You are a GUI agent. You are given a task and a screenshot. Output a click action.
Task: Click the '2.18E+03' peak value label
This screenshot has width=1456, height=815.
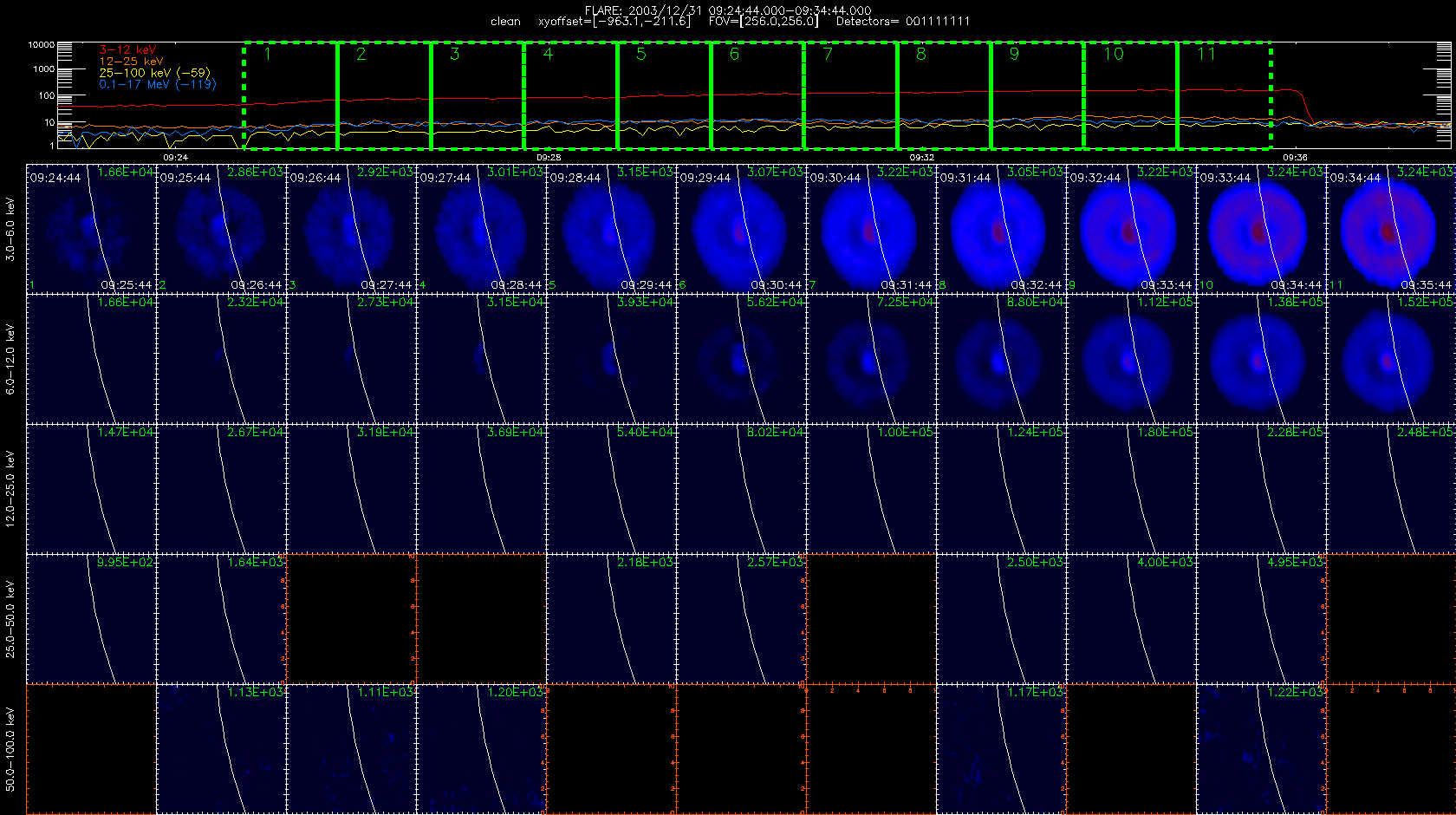[x=646, y=563]
